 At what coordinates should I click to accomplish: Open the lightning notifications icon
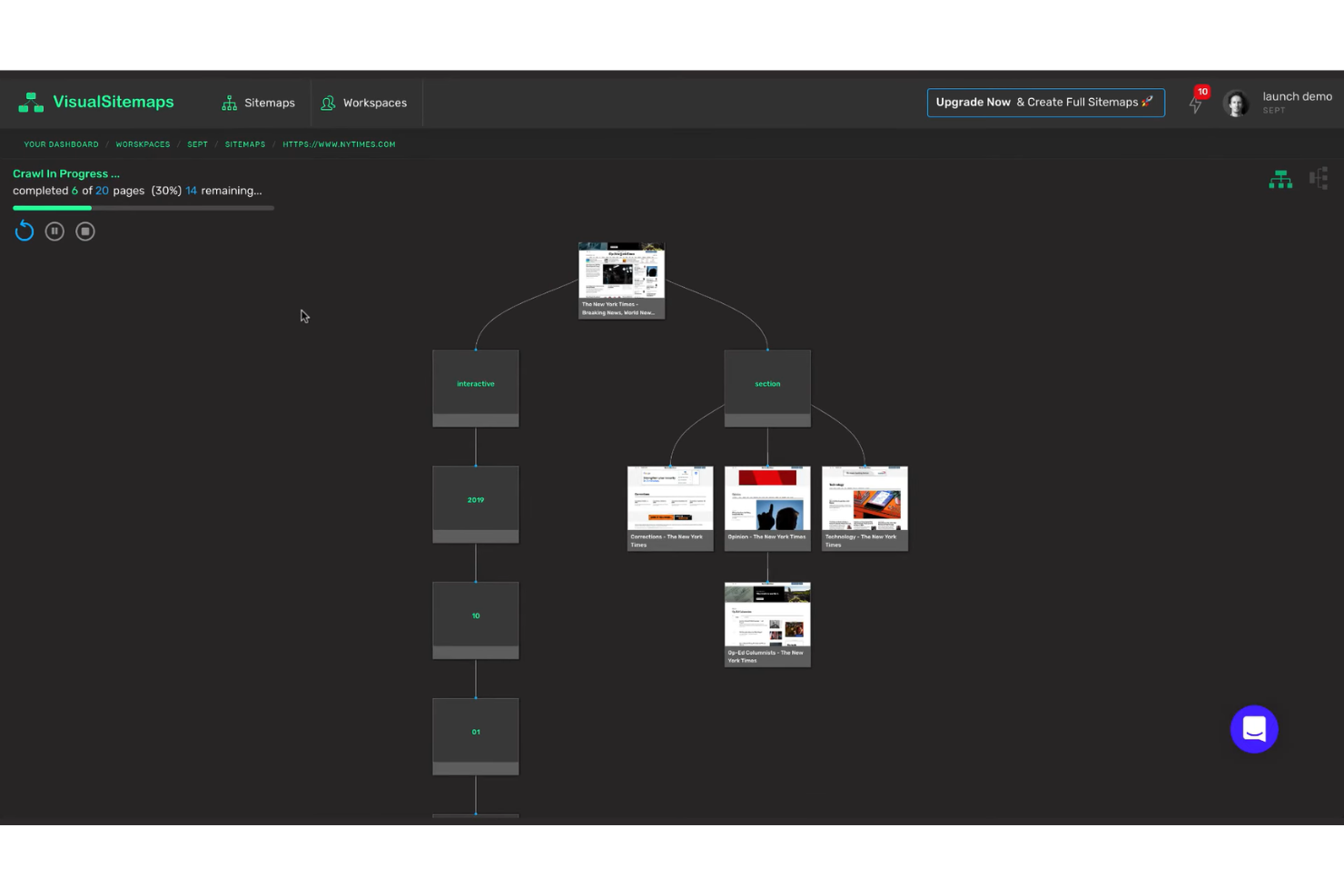(1196, 103)
